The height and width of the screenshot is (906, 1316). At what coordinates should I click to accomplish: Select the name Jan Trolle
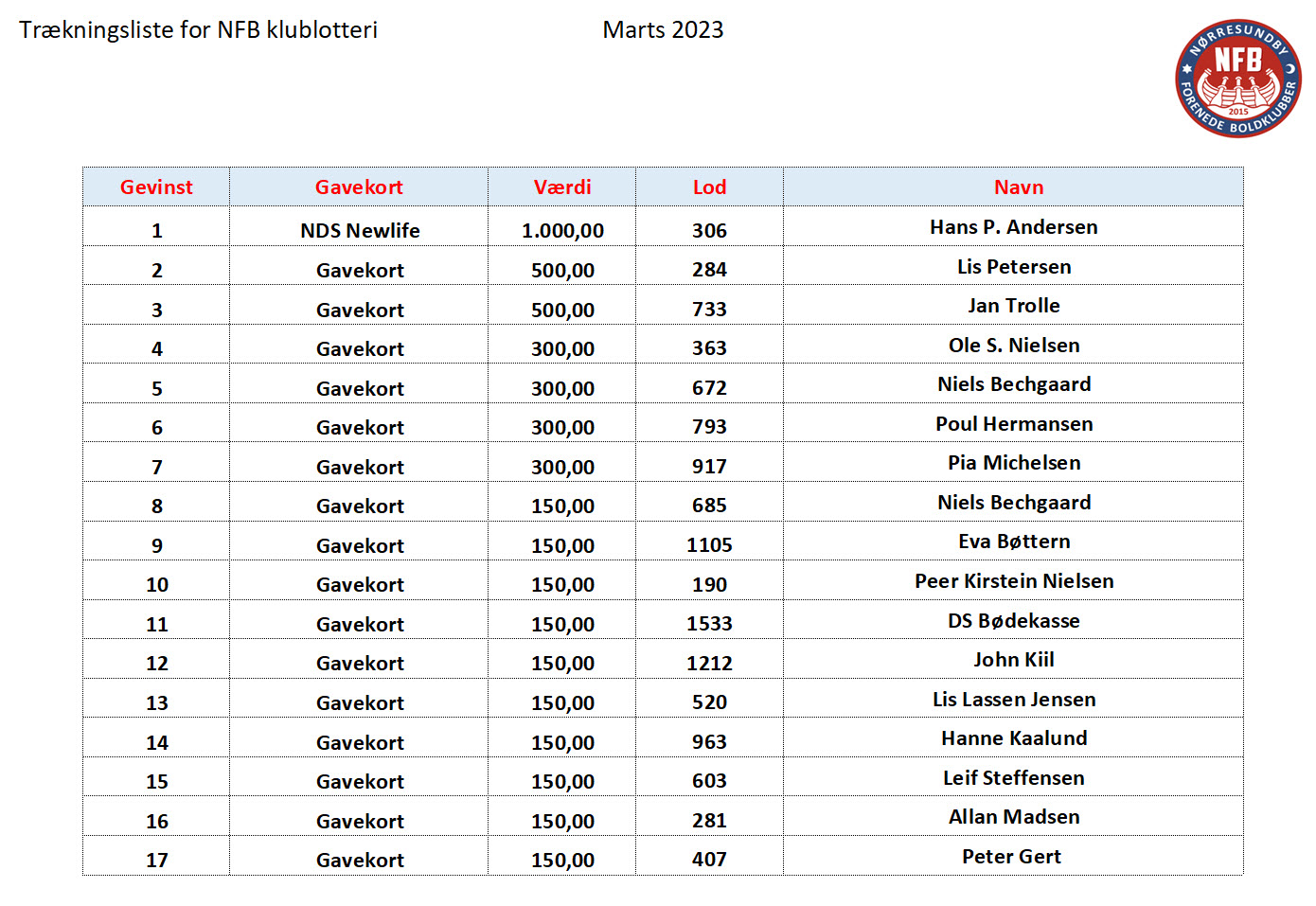click(x=1014, y=306)
